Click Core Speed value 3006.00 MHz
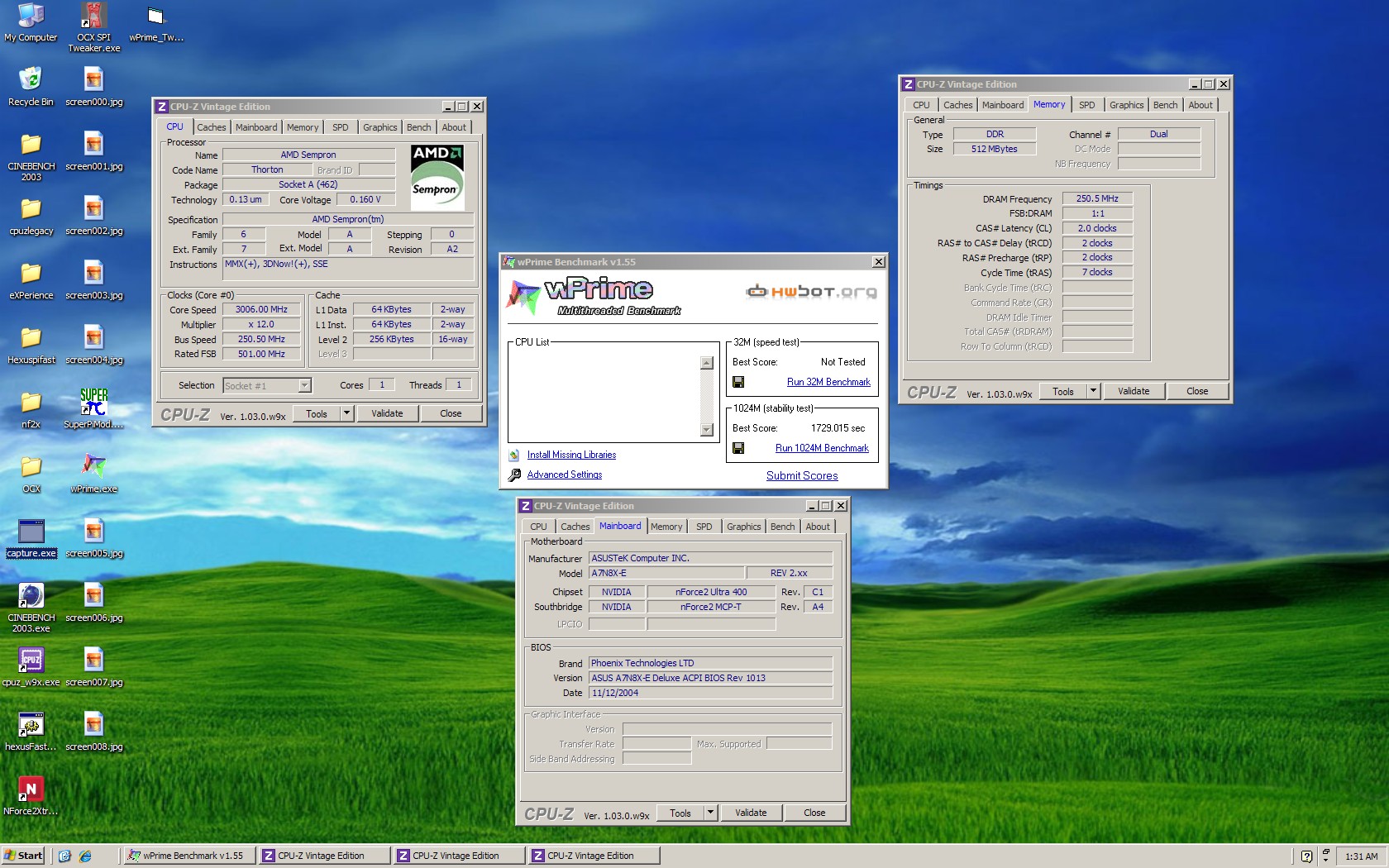This screenshot has height=868, width=1389. point(261,310)
